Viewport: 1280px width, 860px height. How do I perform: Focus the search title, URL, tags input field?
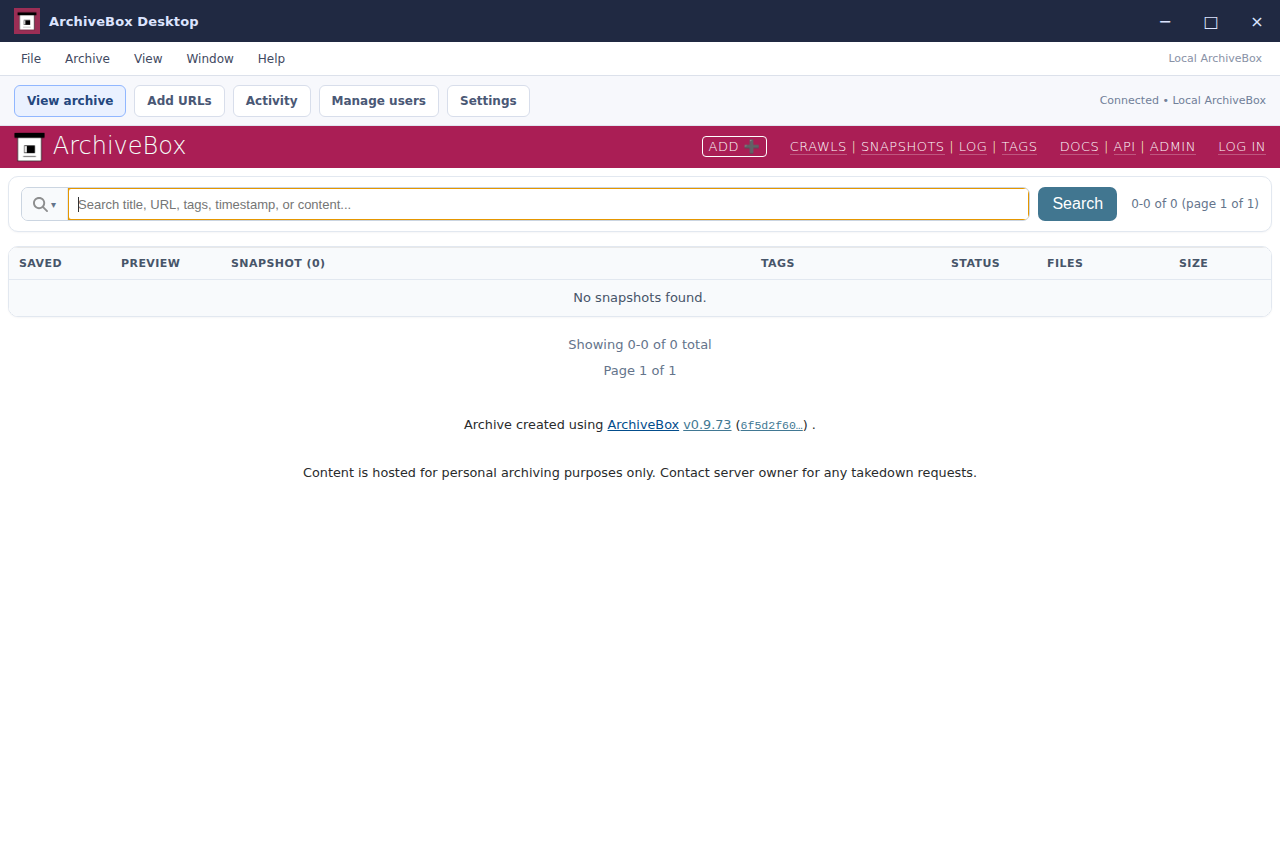tap(548, 204)
